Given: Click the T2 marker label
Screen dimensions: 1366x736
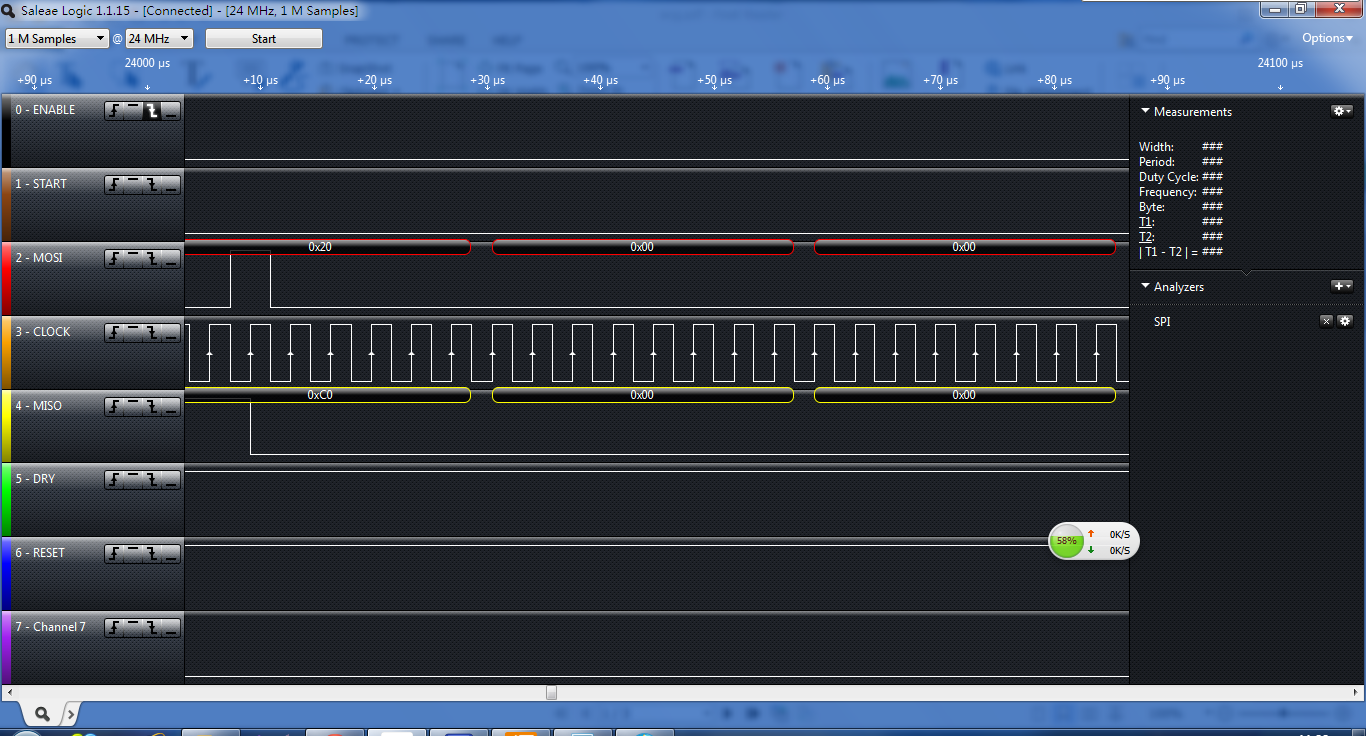Looking at the screenshot, I should (1145, 237).
